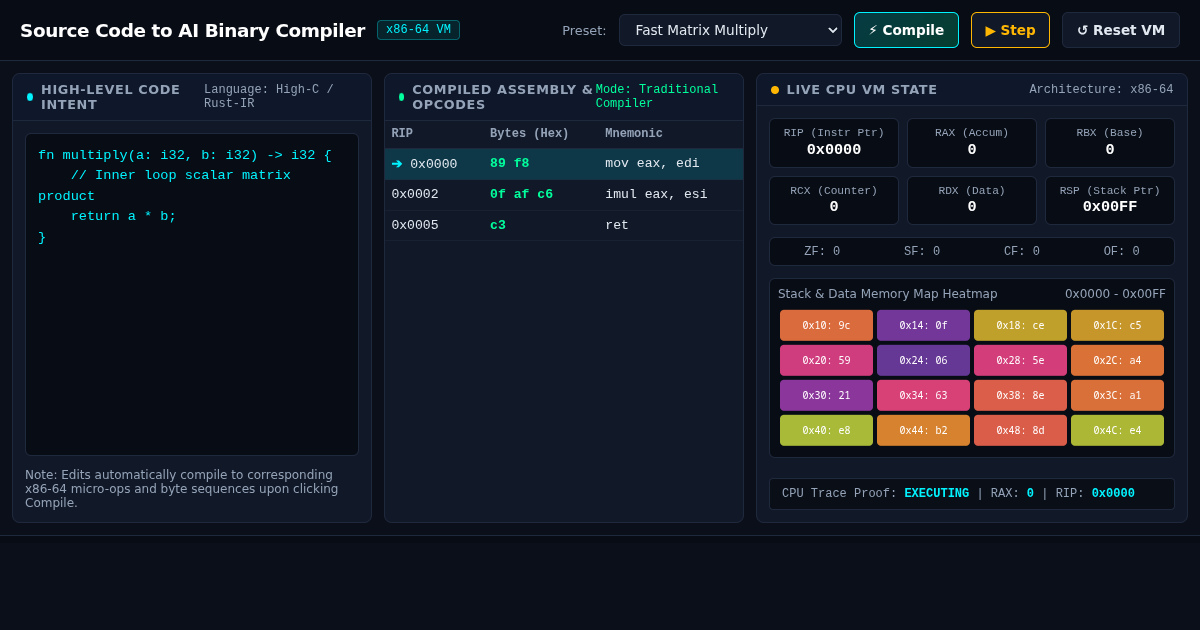Click the Bytes (Hex) column header
The height and width of the screenshot is (630, 1200).
pyautogui.click(x=529, y=134)
